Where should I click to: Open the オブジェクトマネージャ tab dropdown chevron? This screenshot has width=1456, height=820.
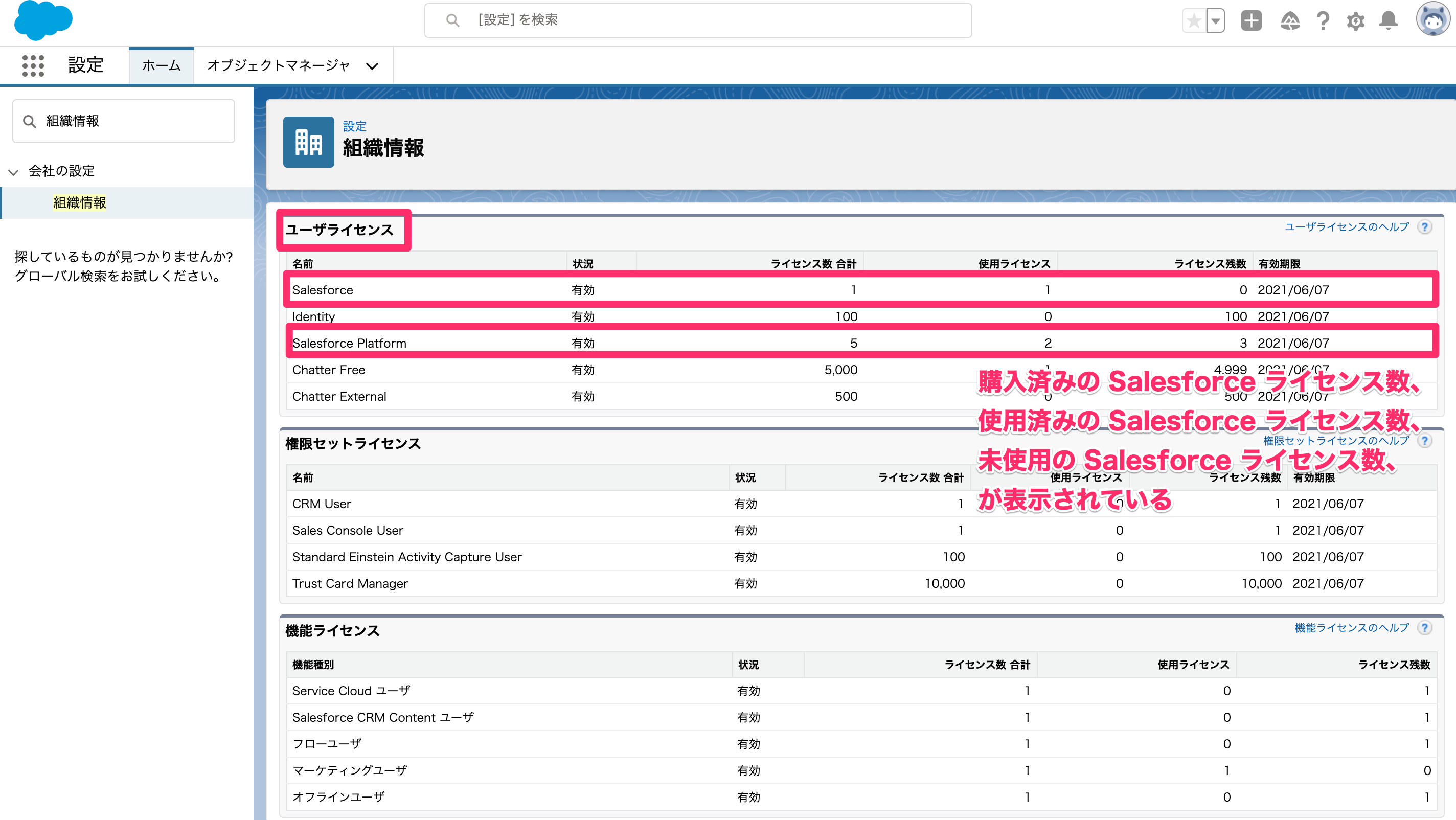(x=372, y=66)
